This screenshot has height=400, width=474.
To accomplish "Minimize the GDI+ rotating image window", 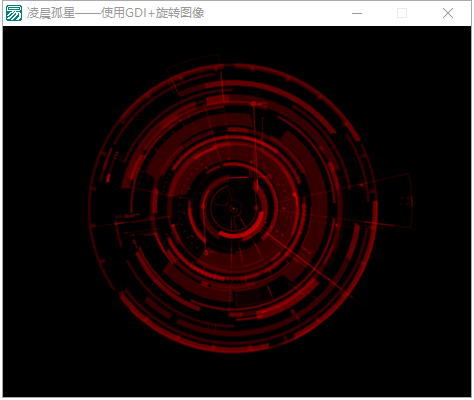I will (x=357, y=13).
